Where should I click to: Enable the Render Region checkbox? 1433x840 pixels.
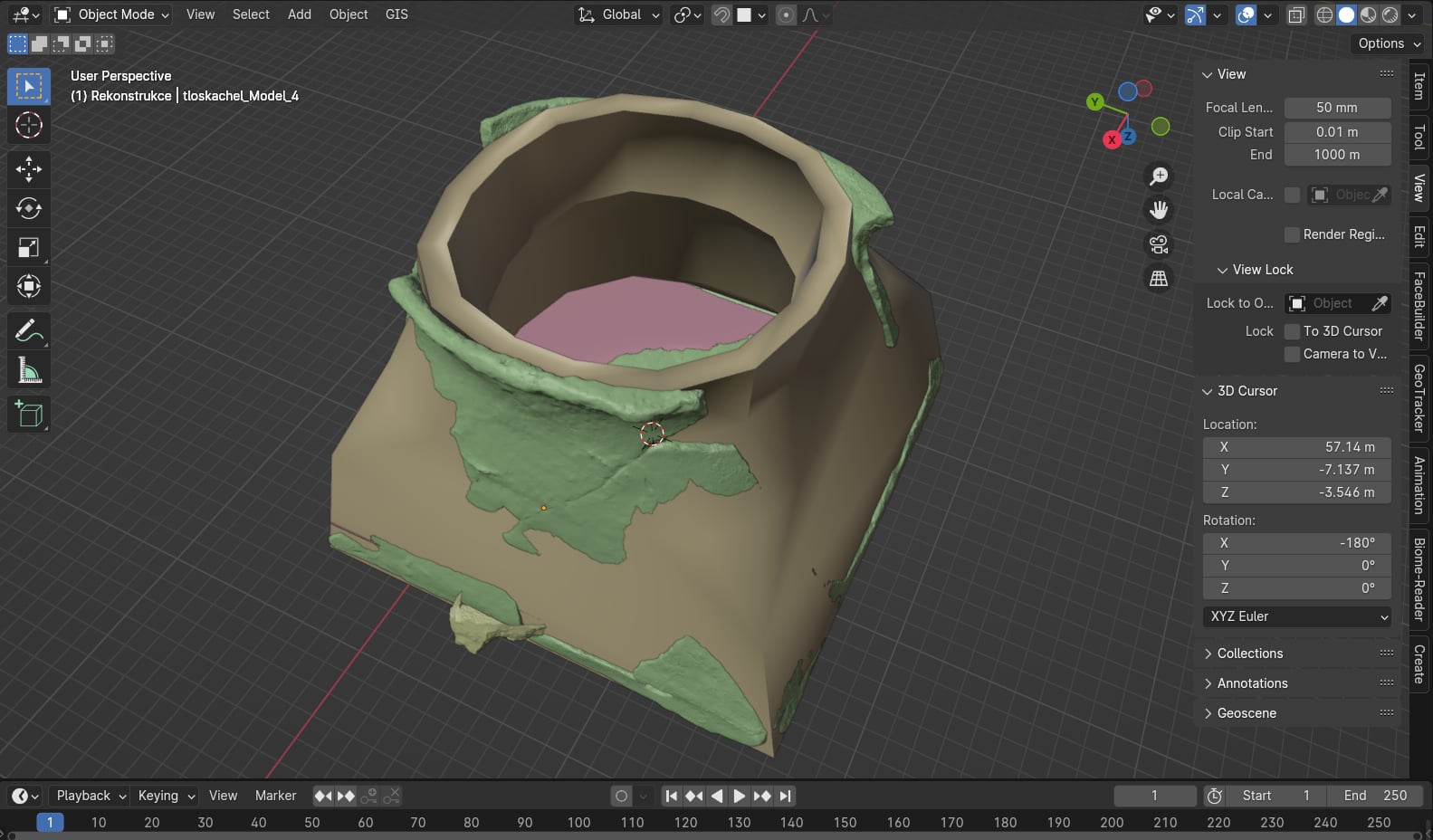1293,234
